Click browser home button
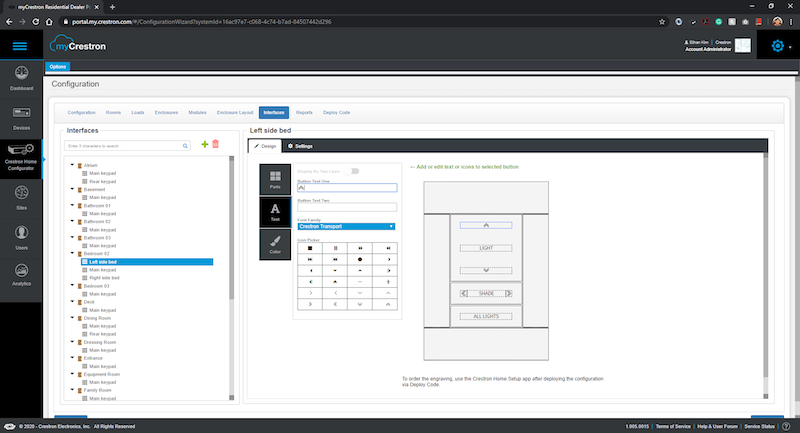 (x=49, y=22)
